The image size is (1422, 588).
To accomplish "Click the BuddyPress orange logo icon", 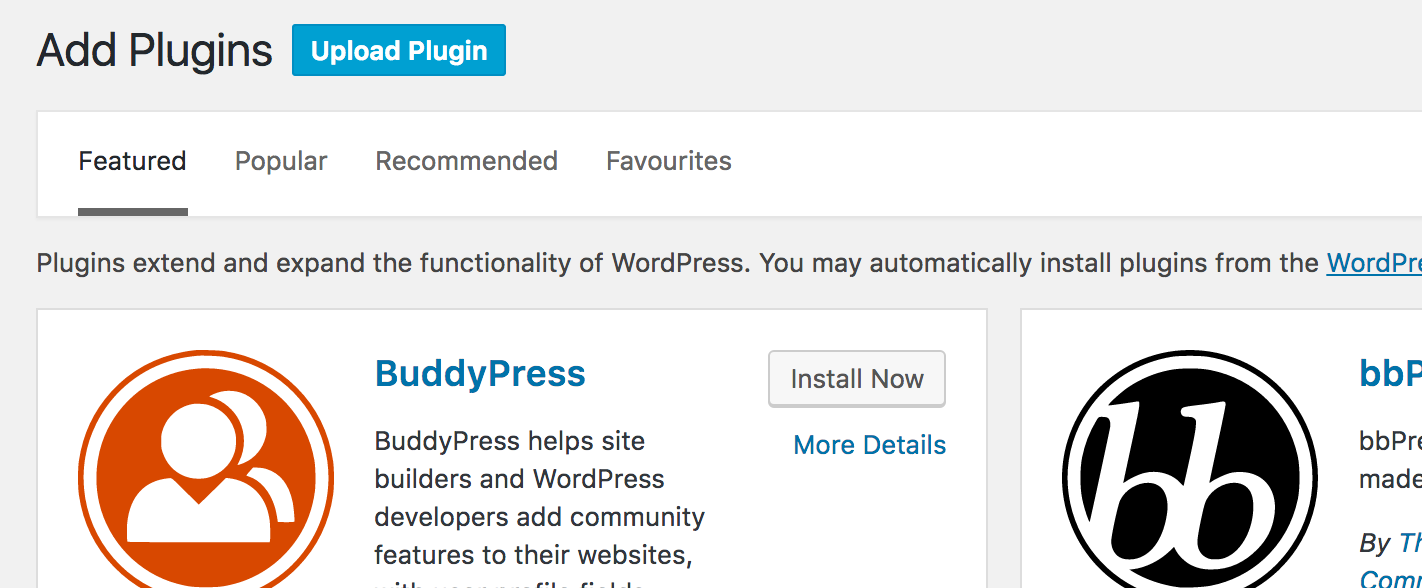I will [x=206, y=469].
